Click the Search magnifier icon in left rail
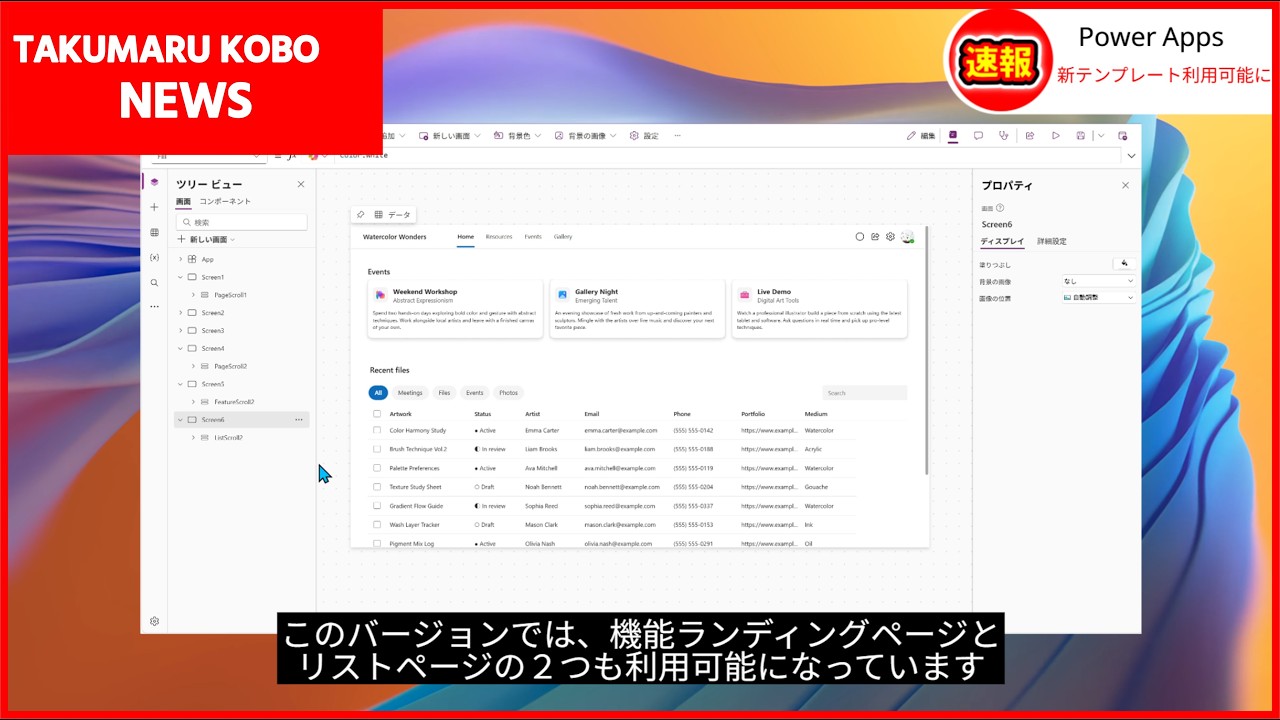The image size is (1280, 720). click(154, 282)
